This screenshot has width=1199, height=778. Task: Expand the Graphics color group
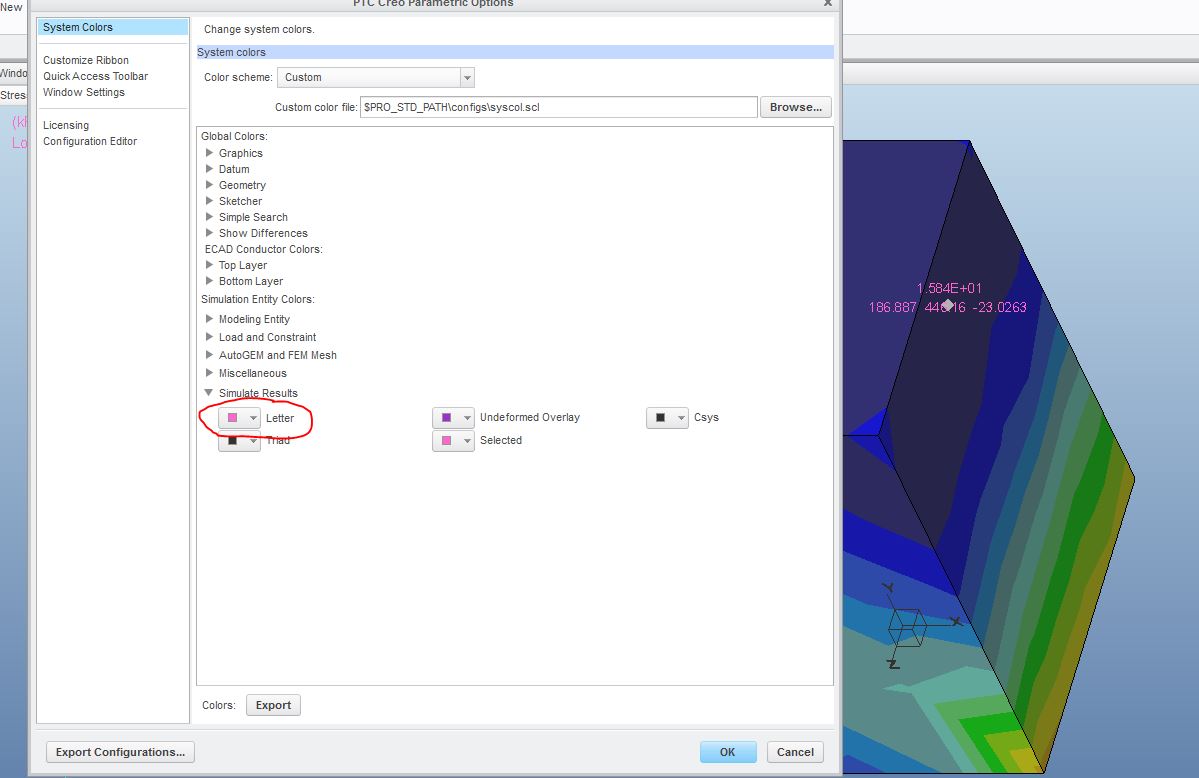coord(210,153)
